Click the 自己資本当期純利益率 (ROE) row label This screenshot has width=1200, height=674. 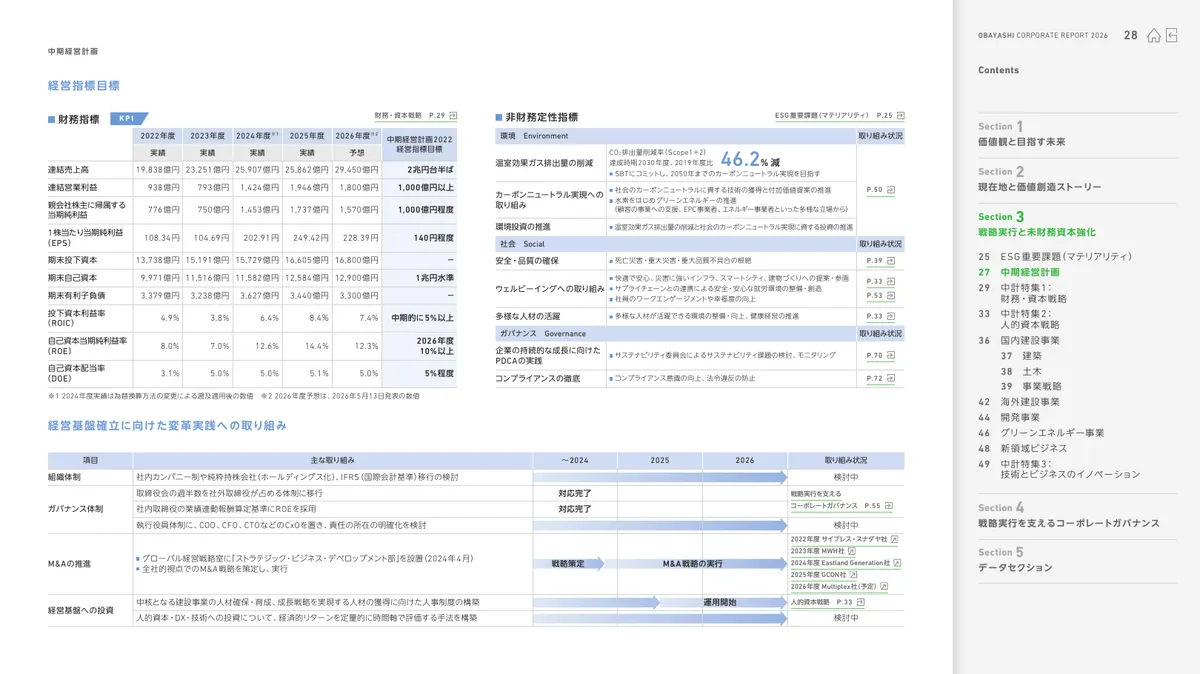point(87,346)
